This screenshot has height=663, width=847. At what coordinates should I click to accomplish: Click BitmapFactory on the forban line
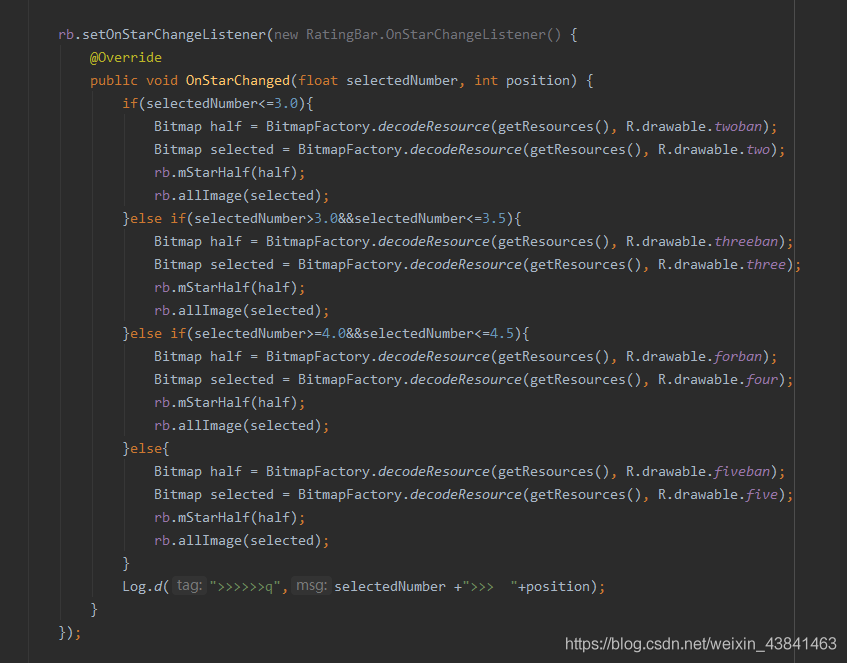317,357
